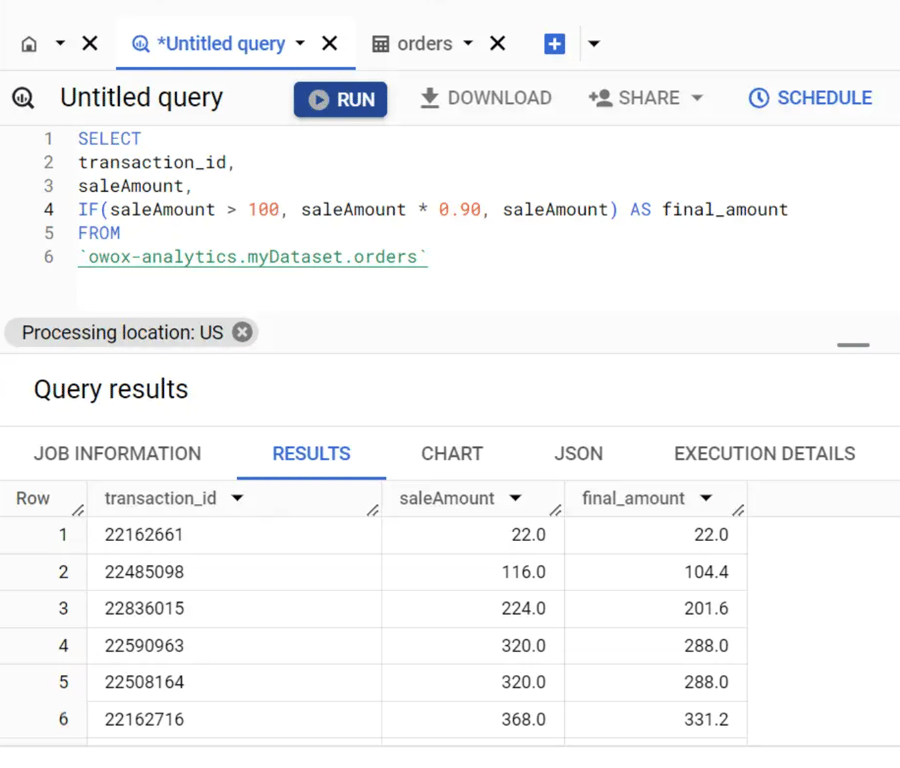Click the Schedule clock icon
Viewport: 900px width, 768px height.
[759, 98]
